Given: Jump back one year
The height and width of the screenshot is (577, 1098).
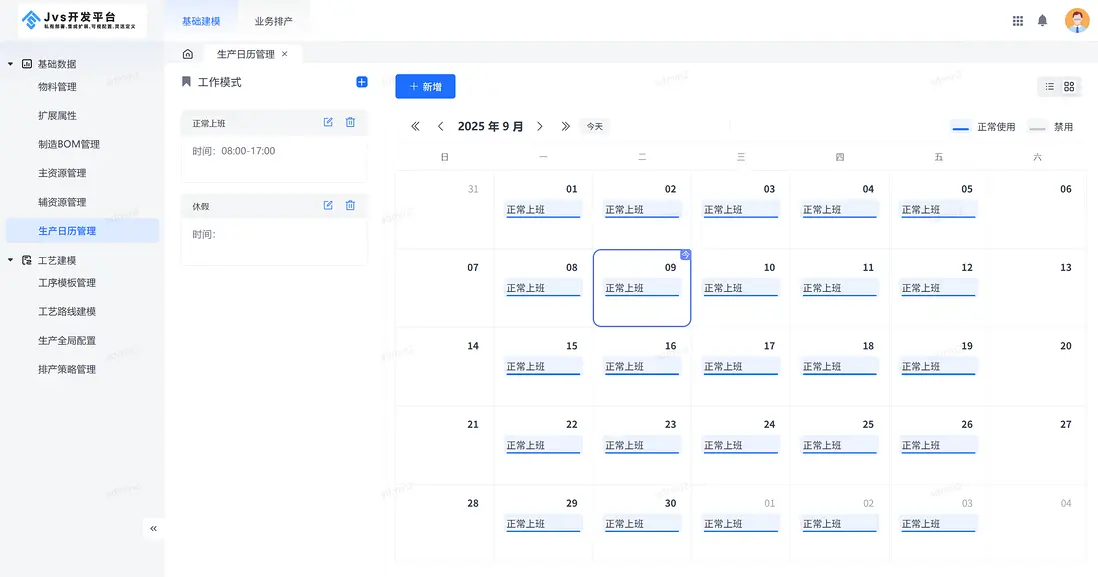Looking at the screenshot, I should click(x=416, y=127).
